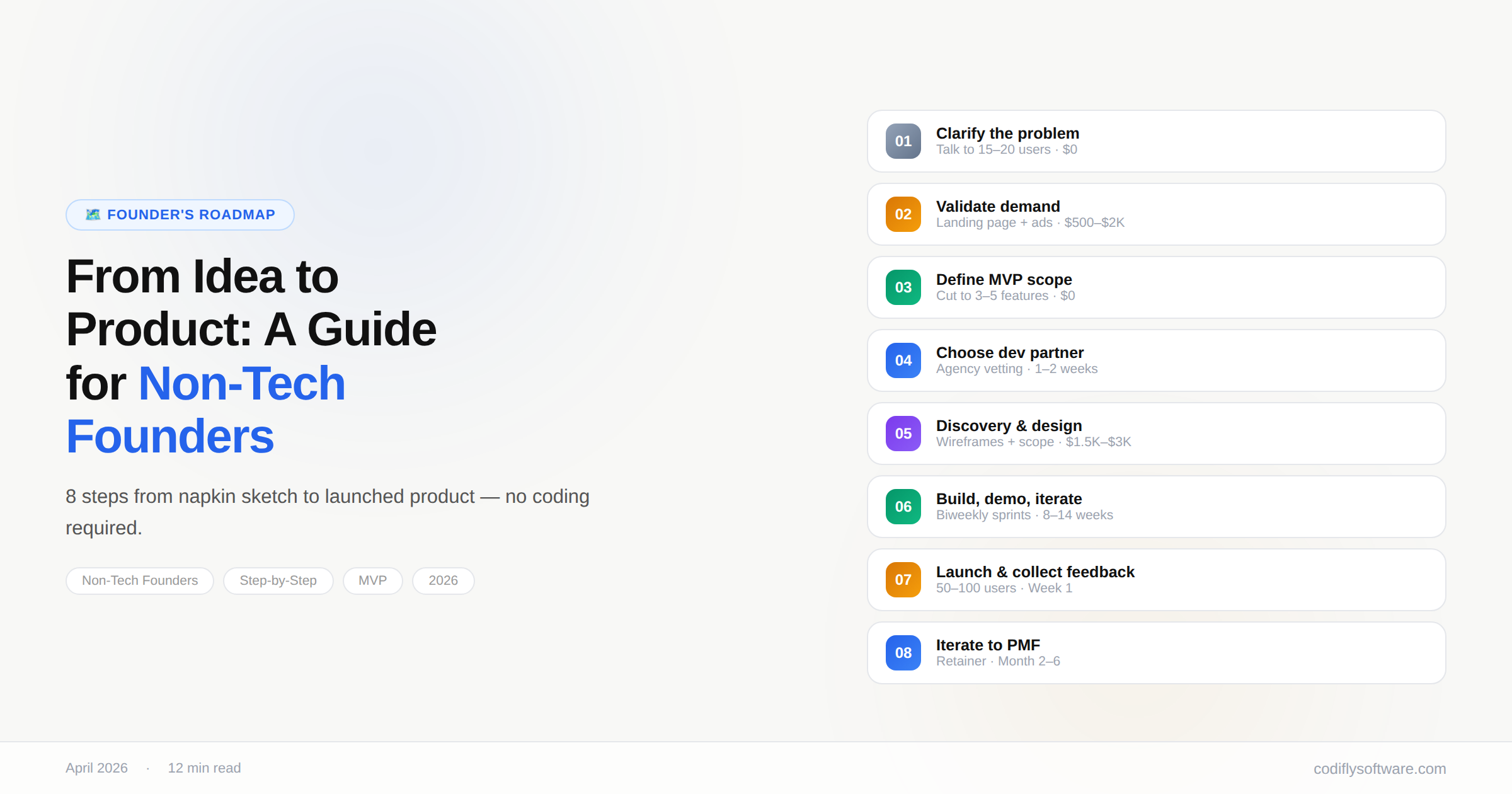This screenshot has height=794, width=1512.
Task: Open the Iterate to PMF card
Action: point(1156,653)
